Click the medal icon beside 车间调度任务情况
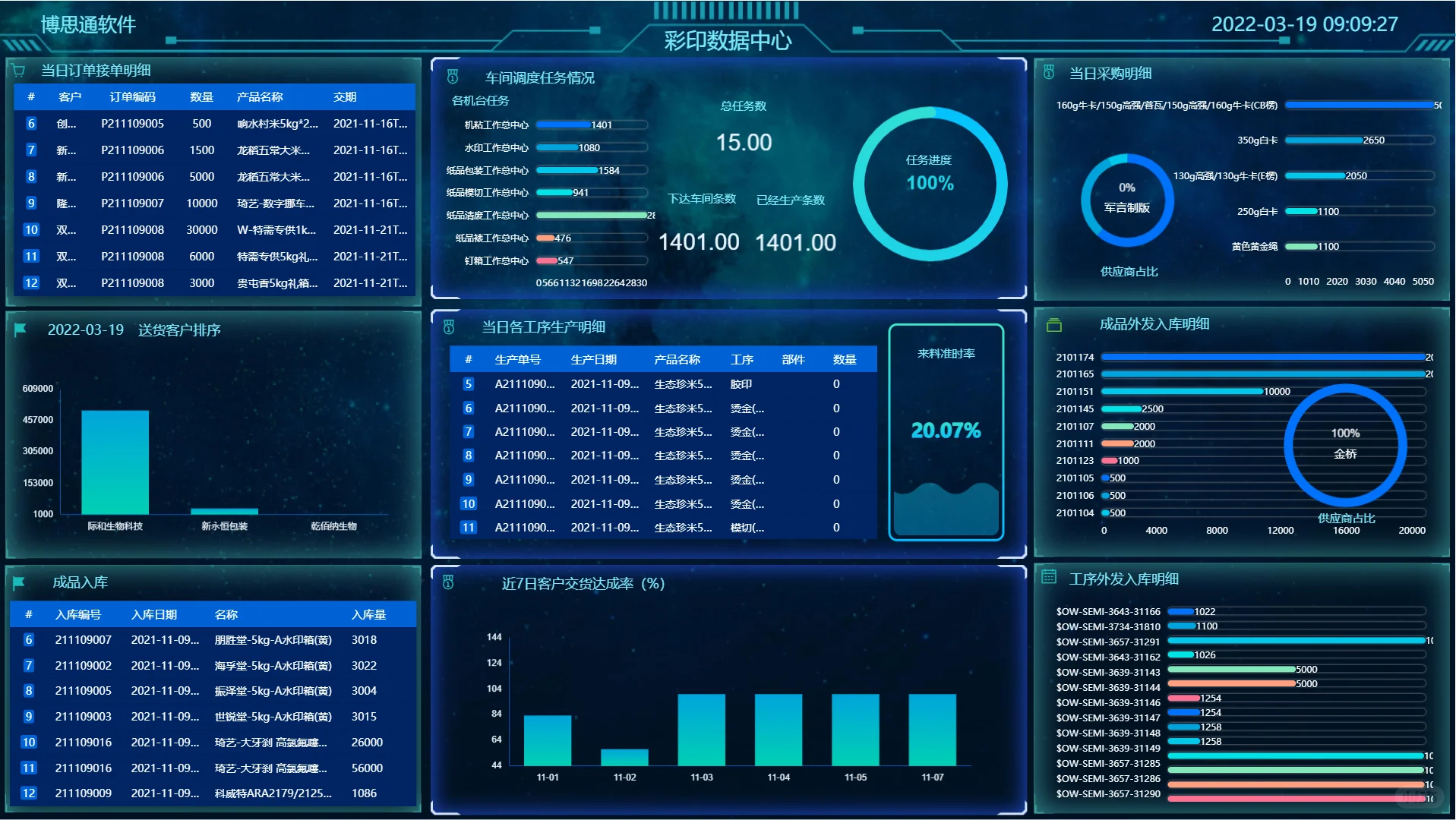Screen dimensions: 1456x820 (453, 77)
